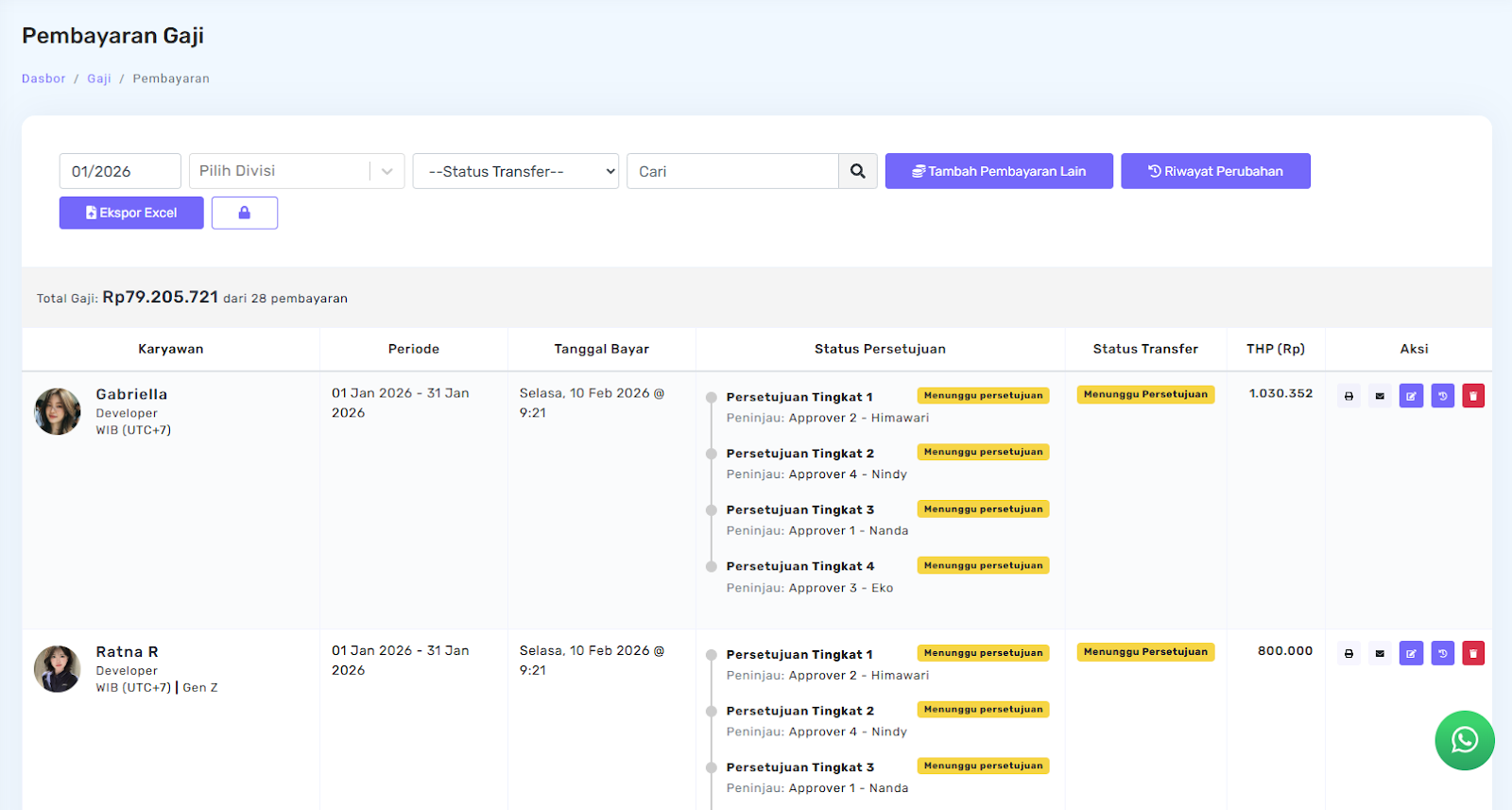Print Ratna R's payslip
Viewport: 1512px width, 810px height.
tap(1349, 653)
